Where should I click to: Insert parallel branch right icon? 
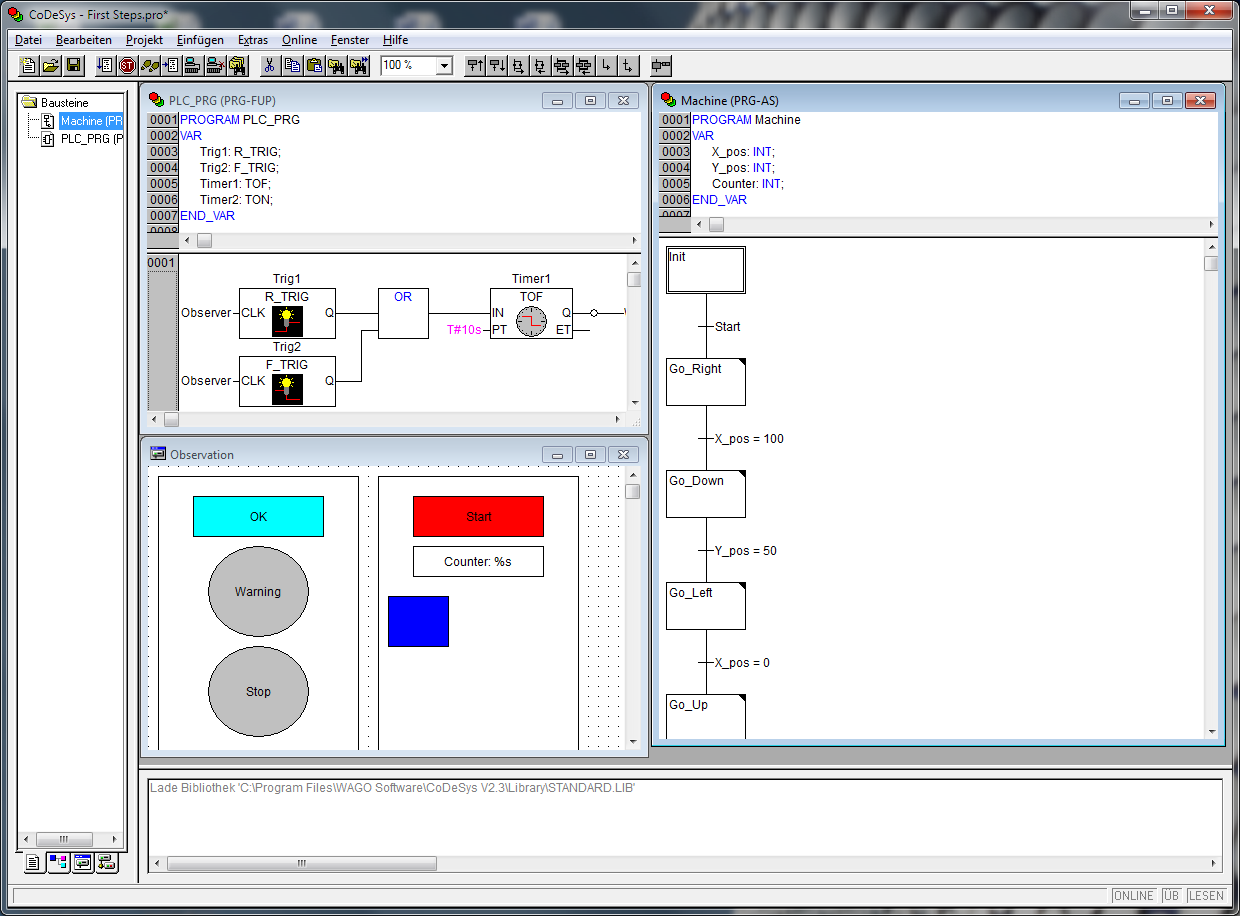[x=562, y=66]
